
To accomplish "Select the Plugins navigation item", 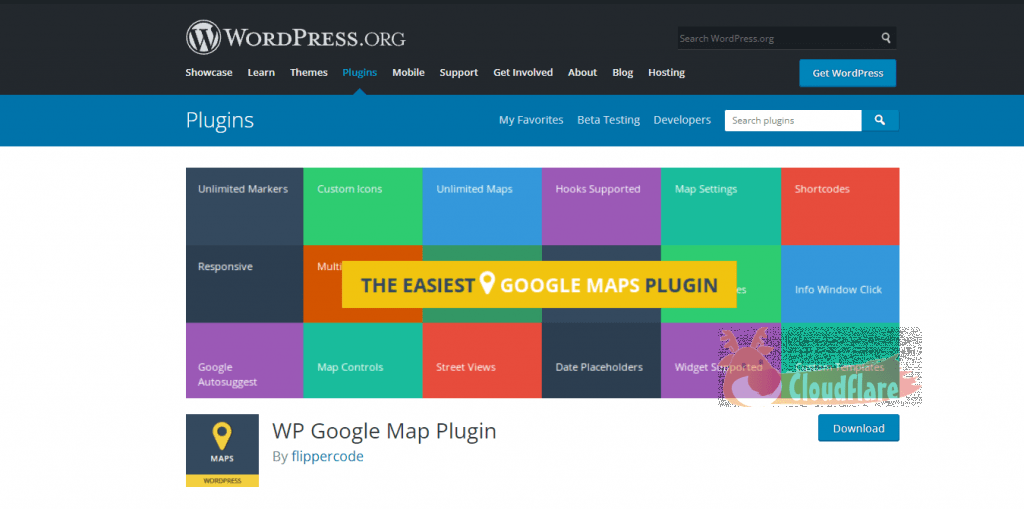I will pos(360,73).
